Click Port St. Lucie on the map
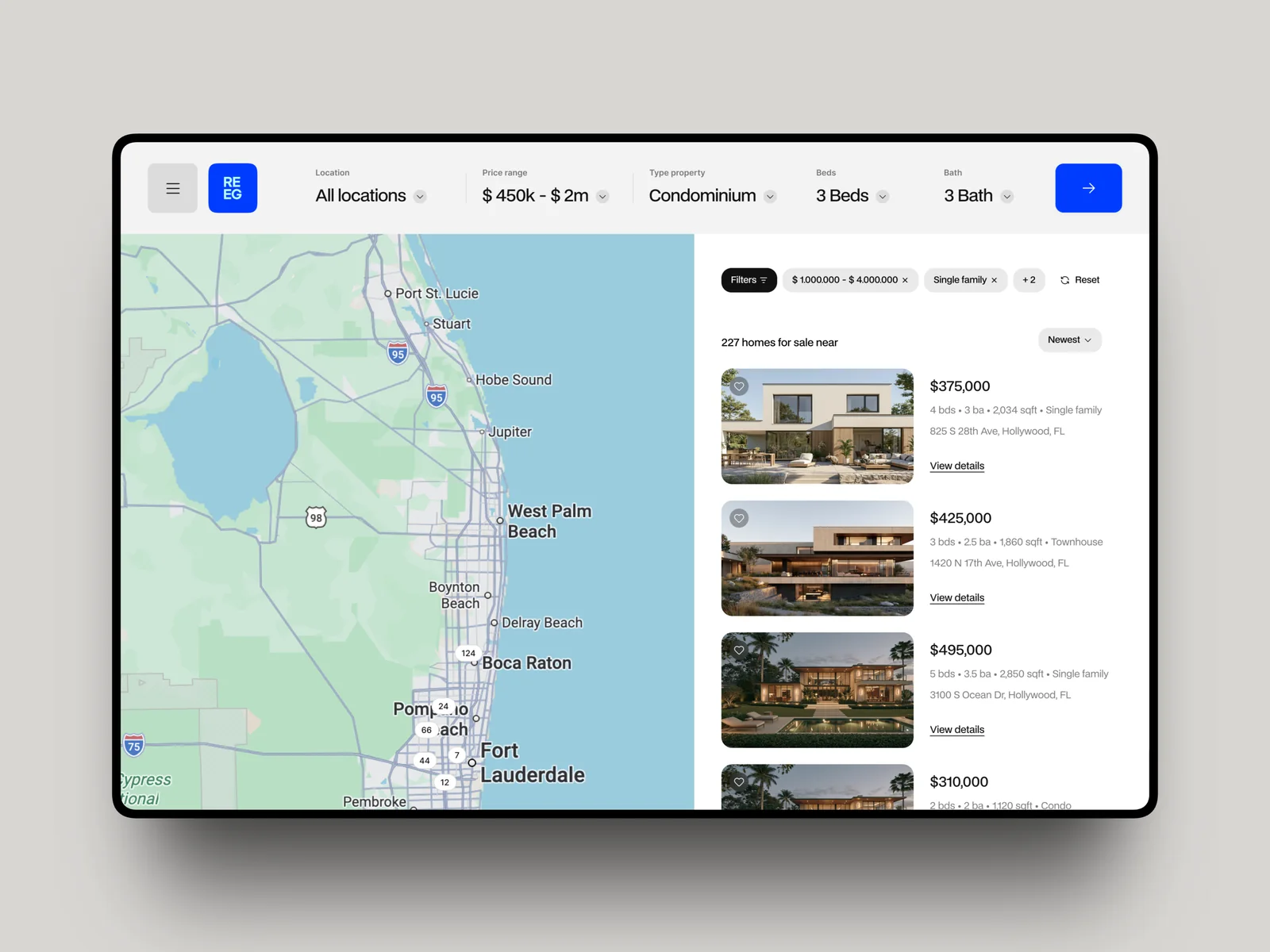The image size is (1270, 952). click(437, 294)
